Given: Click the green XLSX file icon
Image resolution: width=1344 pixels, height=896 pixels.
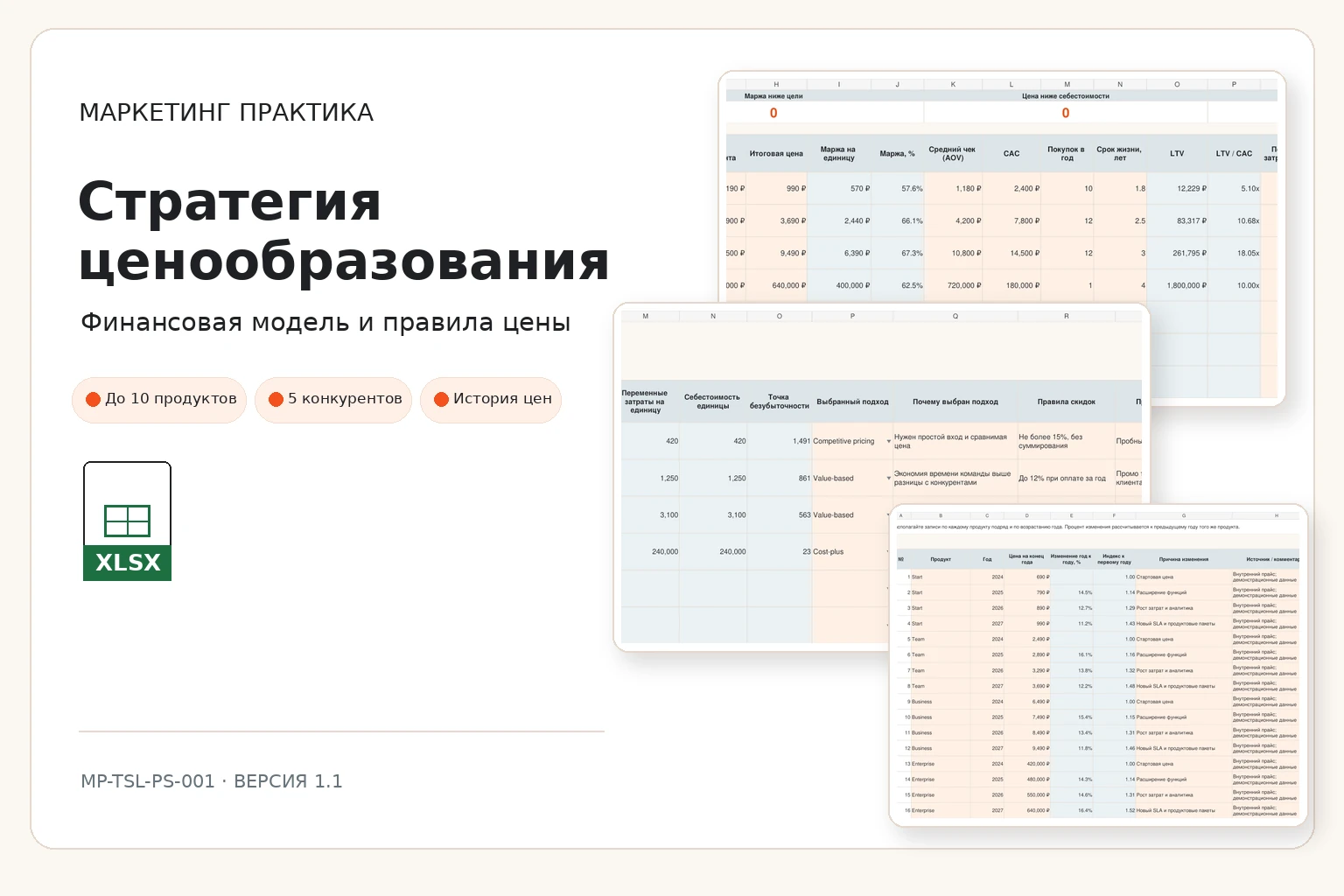Looking at the screenshot, I should click(127, 521).
